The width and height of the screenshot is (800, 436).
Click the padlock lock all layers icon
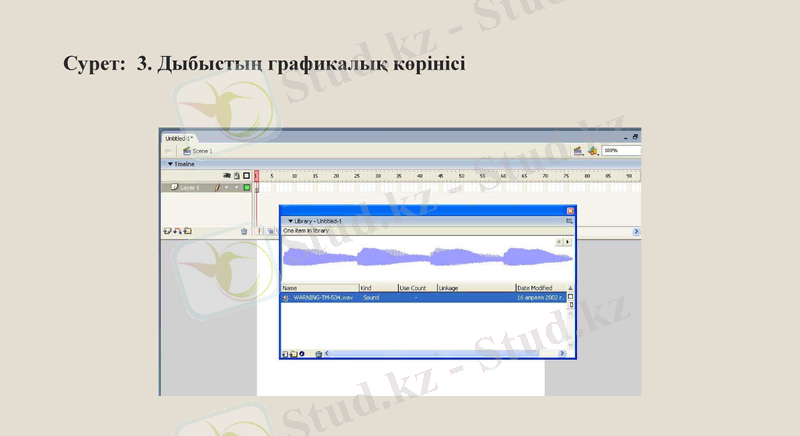237,175
